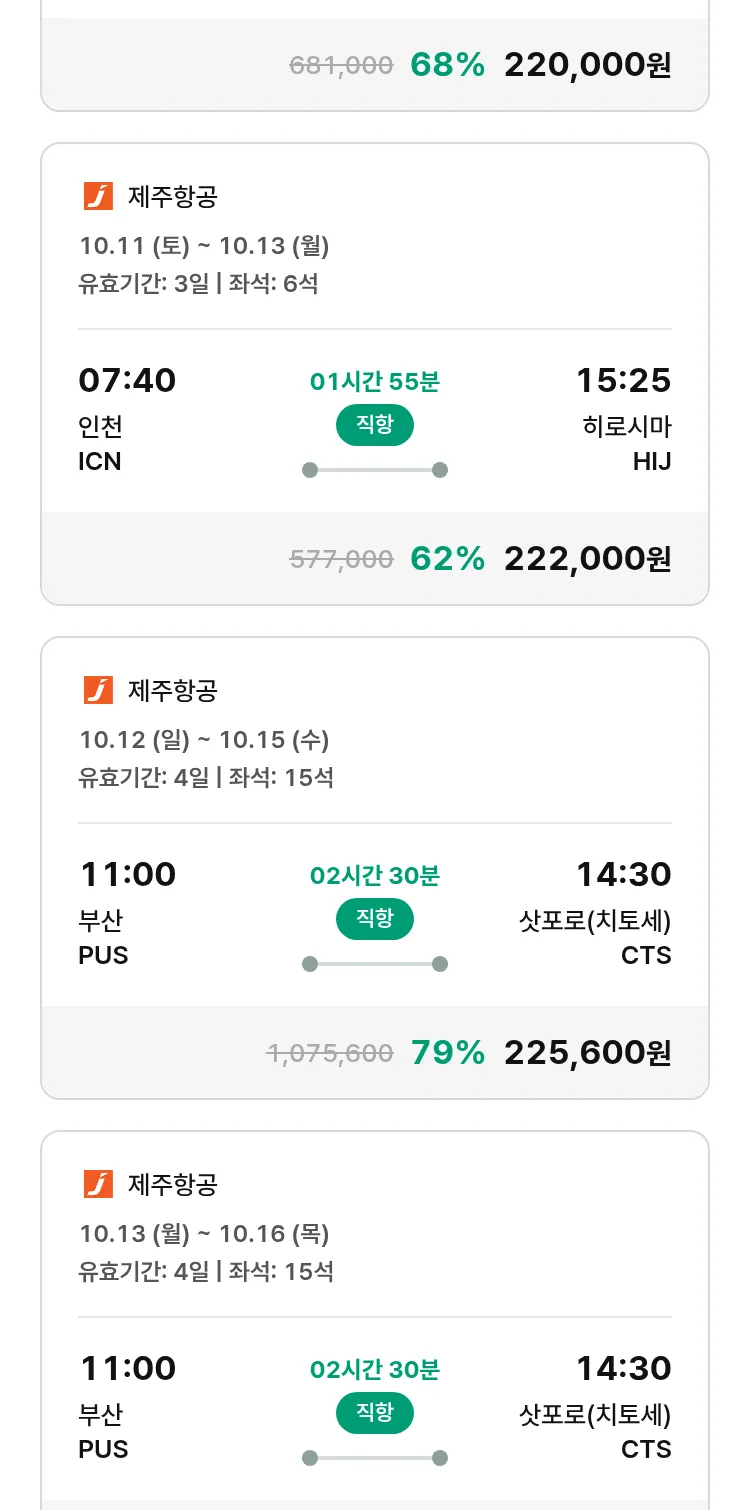The width and height of the screenshot is (750, 1510).
Task: Tap the 01시간 55분 flight duration
Action: (374, 381)
